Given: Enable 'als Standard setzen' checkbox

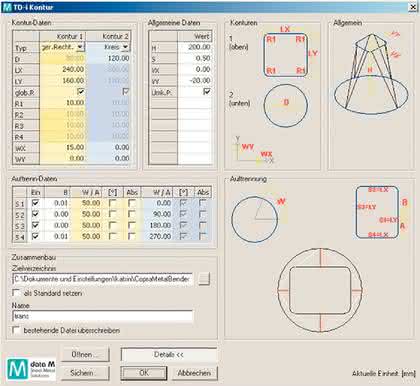Looking at the screenshot, I should (16, 293).
